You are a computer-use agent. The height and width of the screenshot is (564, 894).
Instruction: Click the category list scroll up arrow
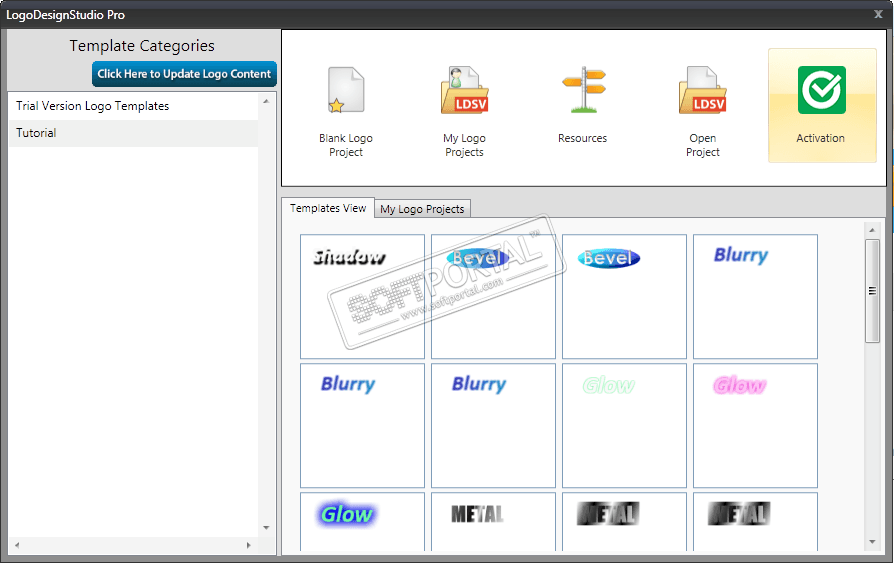click(x=266, y=101)
